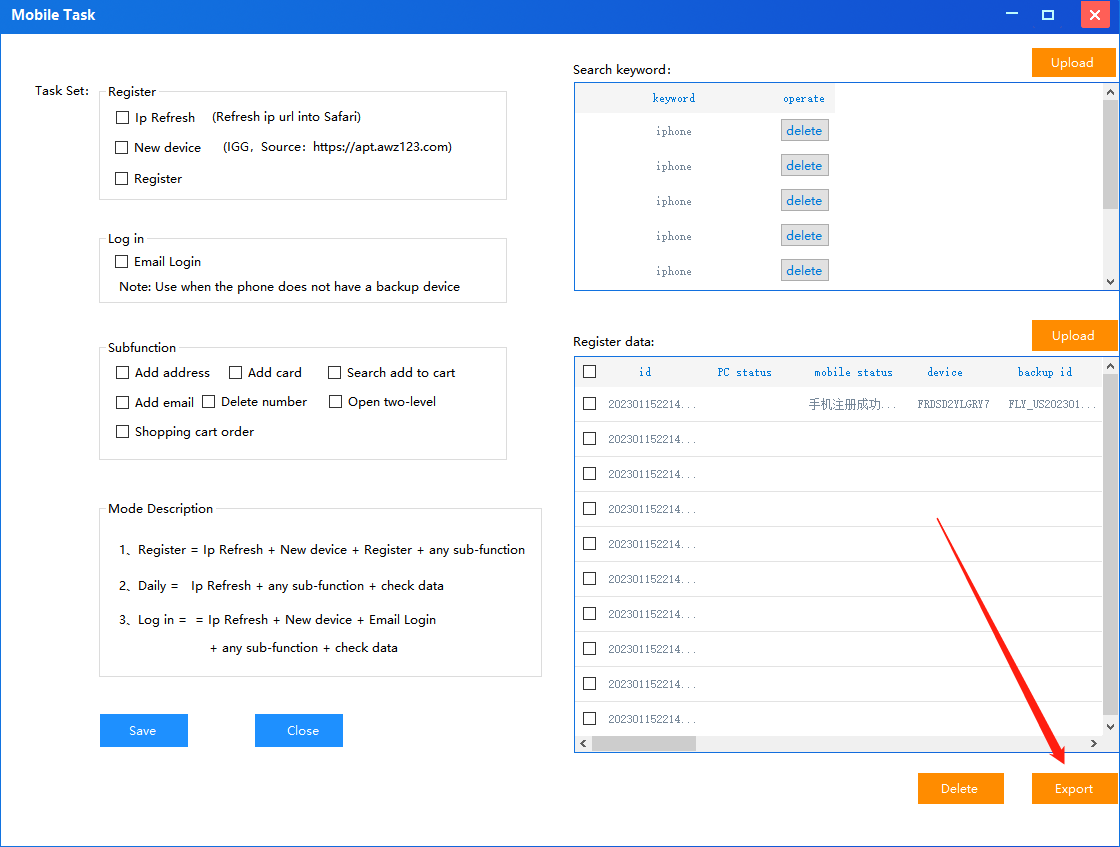Delete the second iphone keyword row
The width and height of the screenshot is (1120, 847).
coord(804,166)
